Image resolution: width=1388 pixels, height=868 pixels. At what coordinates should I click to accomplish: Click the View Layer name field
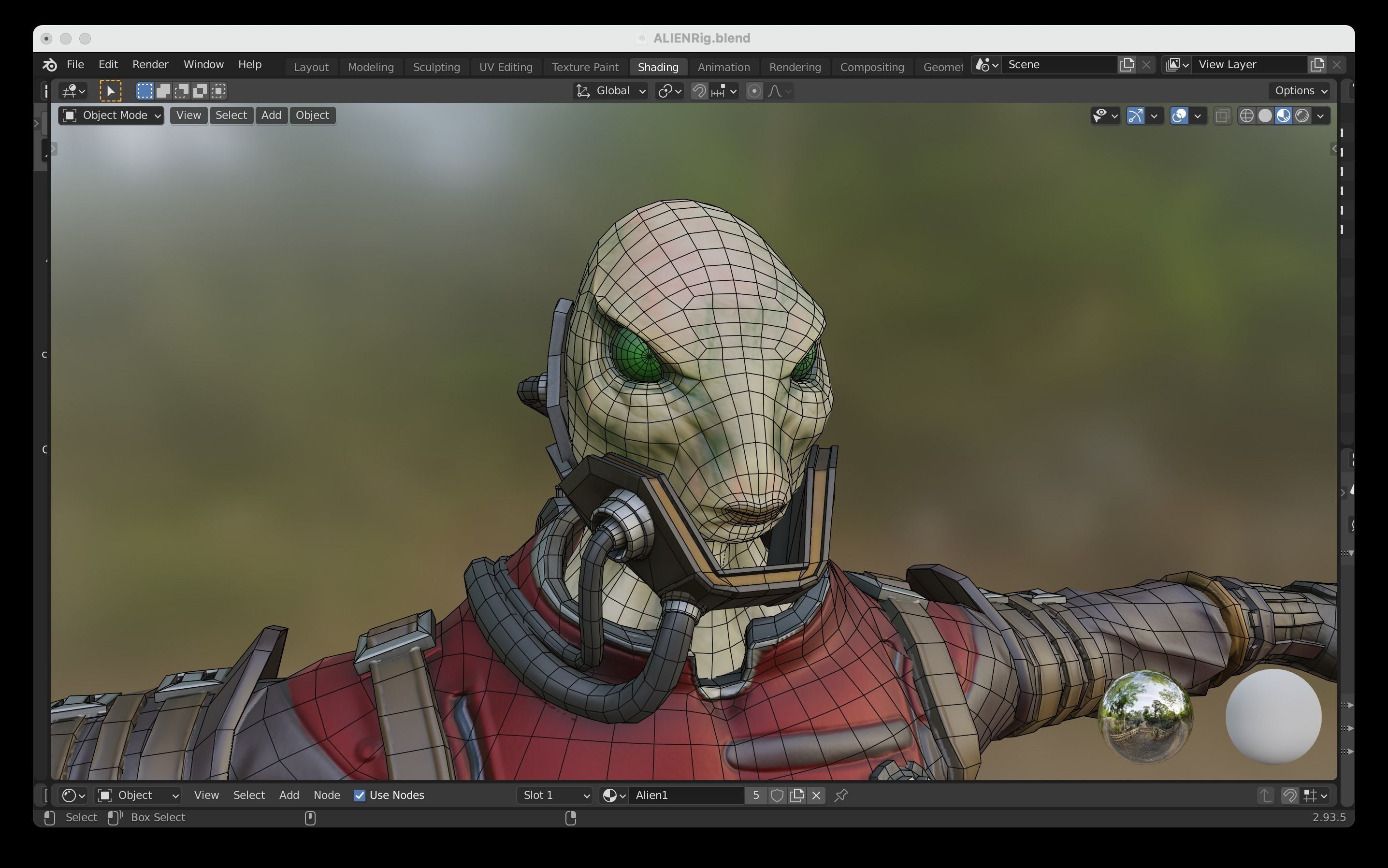click(1250, 65)
